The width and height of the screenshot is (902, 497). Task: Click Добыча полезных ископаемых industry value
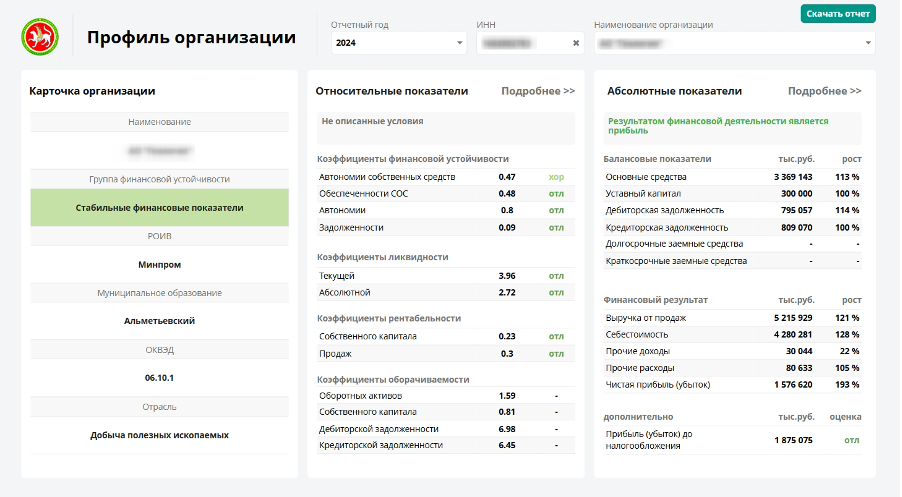[159, 435]
